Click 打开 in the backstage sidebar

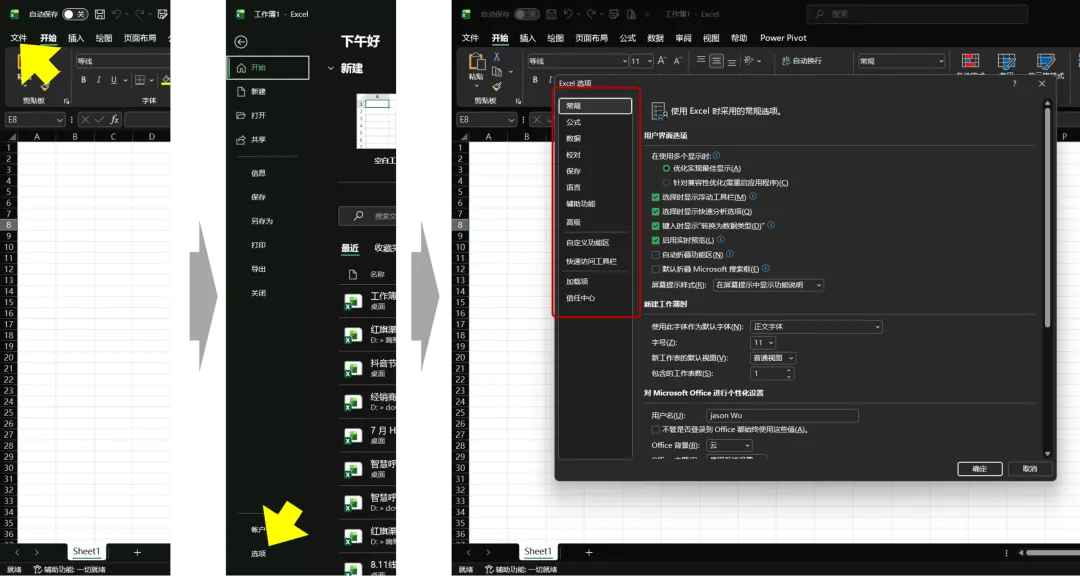point(258,116)
